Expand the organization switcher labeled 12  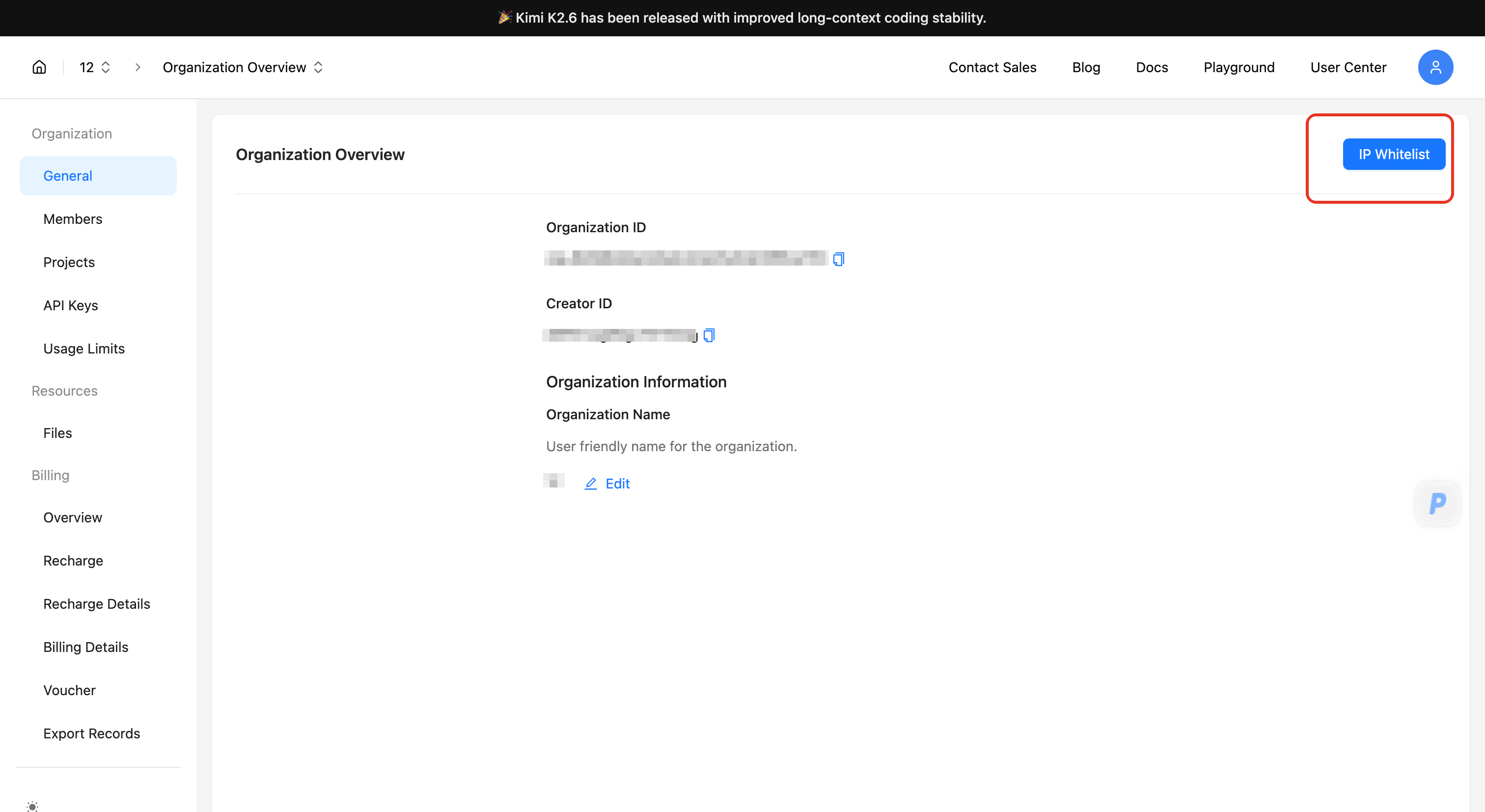[95, 67]
